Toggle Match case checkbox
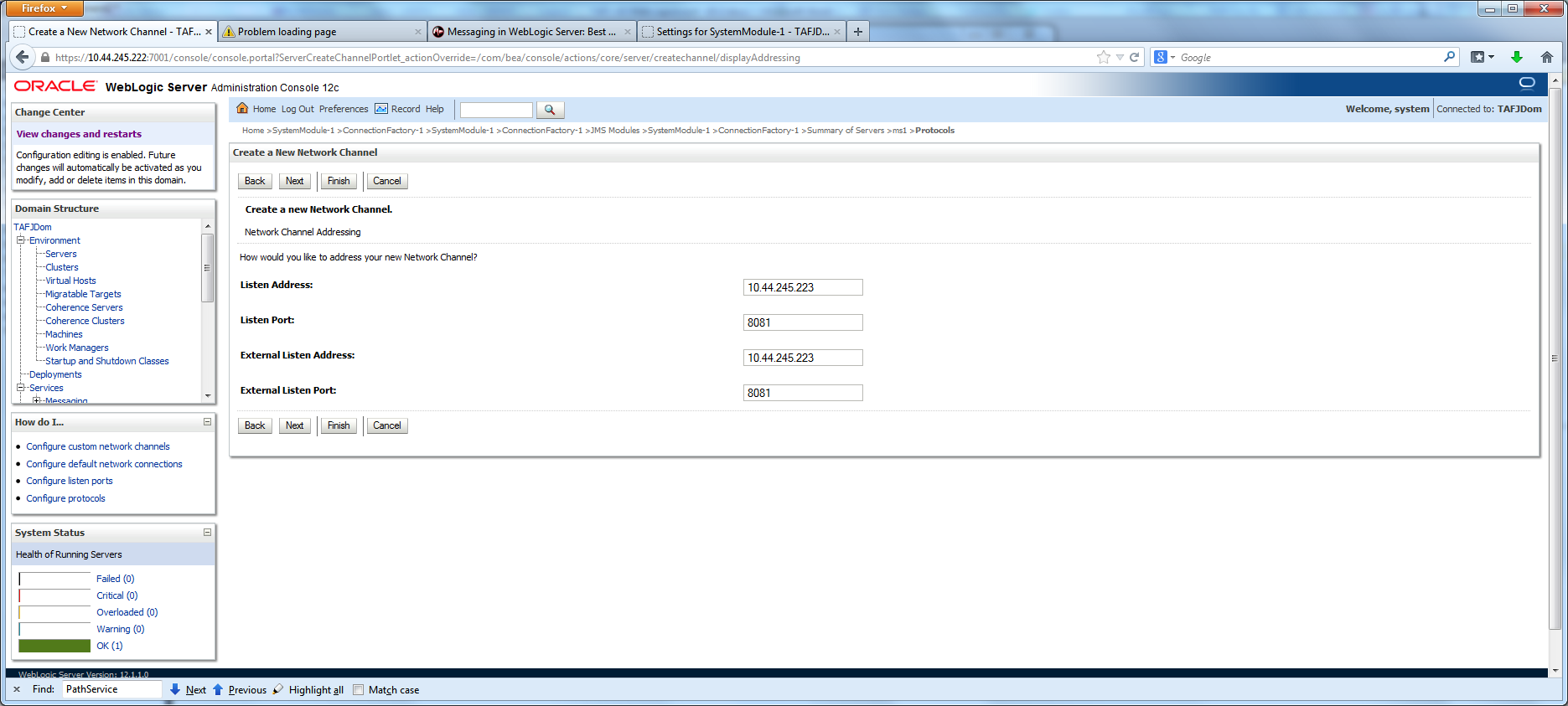This screenshot has height=706, width=1568. tap(359, 690)
